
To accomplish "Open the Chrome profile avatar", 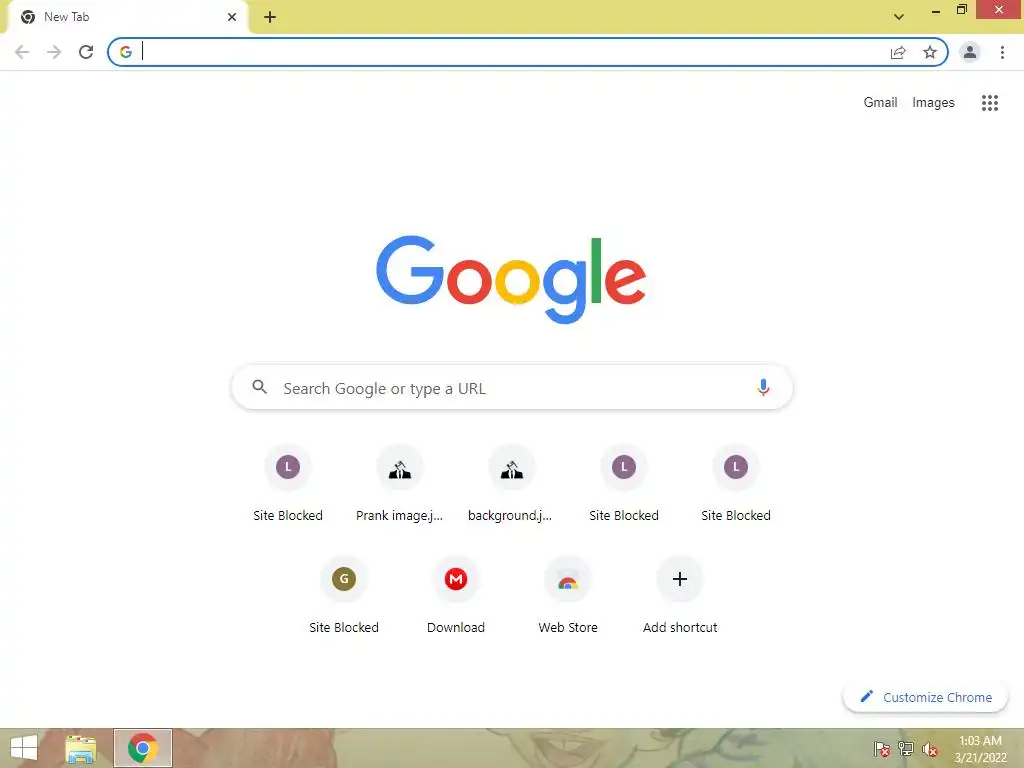I will [970, 52].
